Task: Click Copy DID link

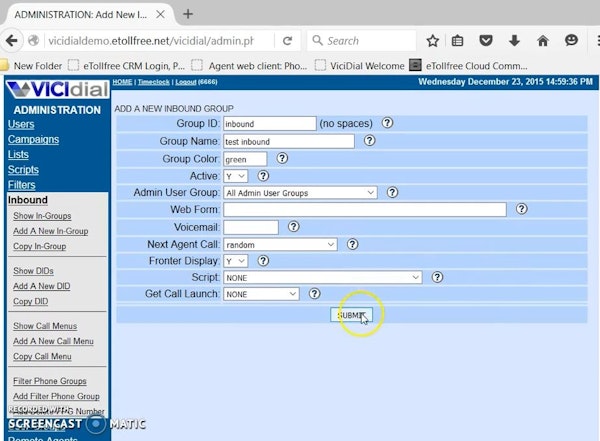Action: (31, 302)
